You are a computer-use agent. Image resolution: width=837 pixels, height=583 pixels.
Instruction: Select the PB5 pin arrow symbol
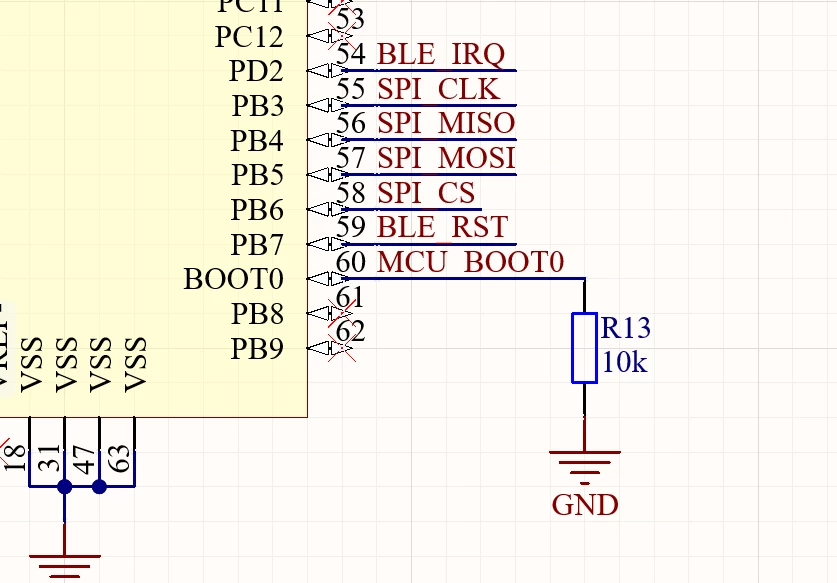[327, 175]
